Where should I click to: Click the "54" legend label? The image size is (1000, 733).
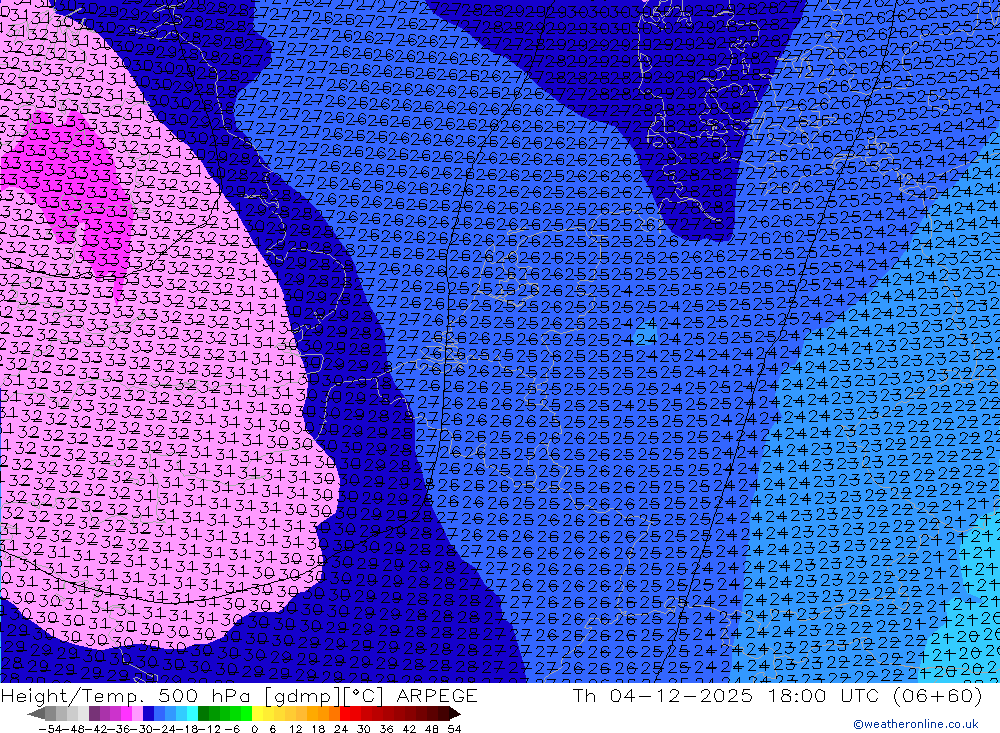(454, 729)
